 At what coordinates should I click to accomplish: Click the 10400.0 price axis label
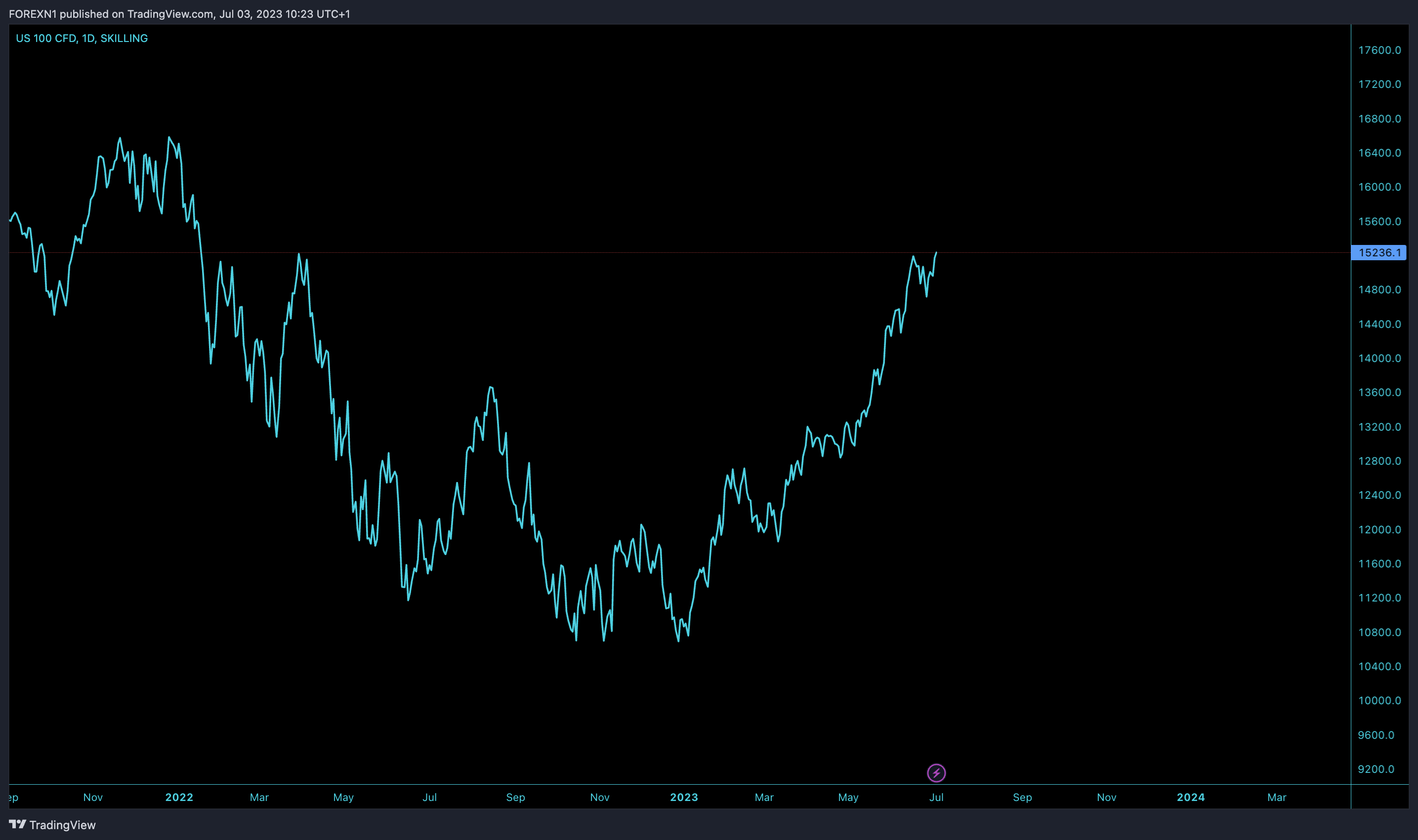[1379, 666]
